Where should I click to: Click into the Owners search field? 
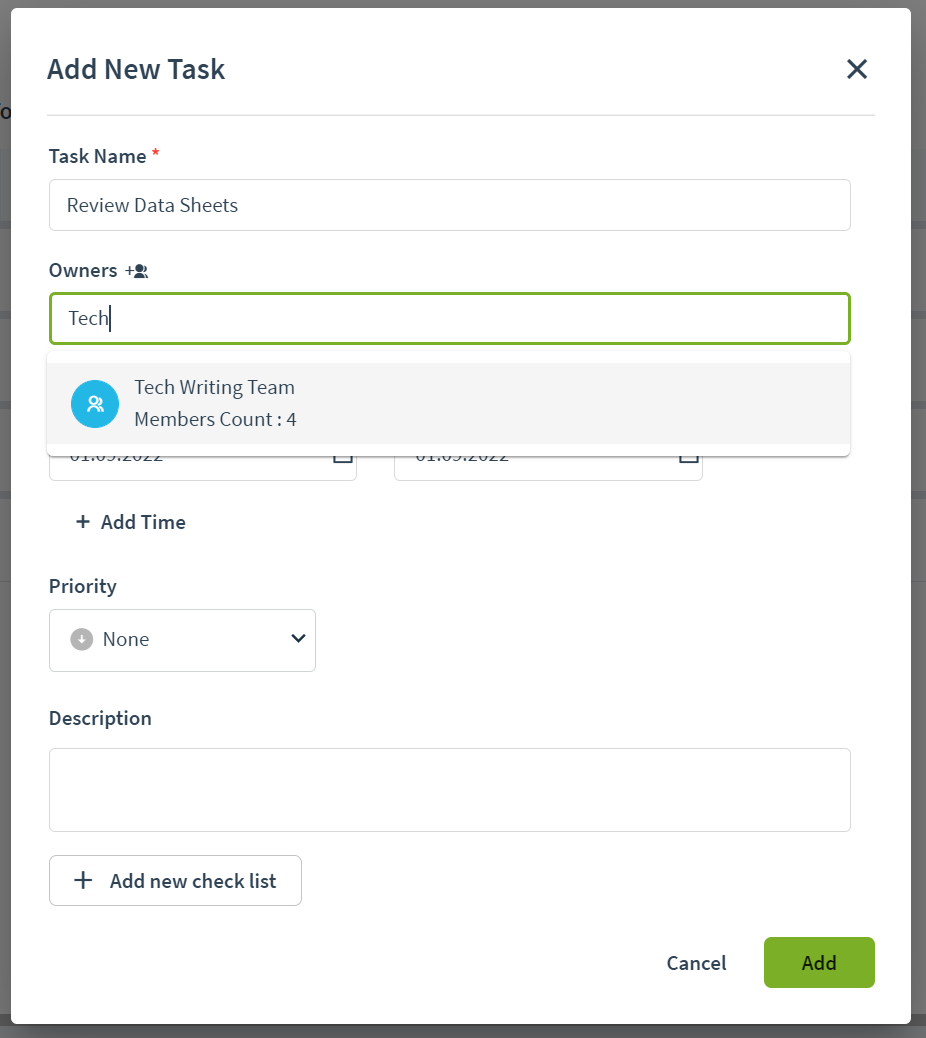449,318
